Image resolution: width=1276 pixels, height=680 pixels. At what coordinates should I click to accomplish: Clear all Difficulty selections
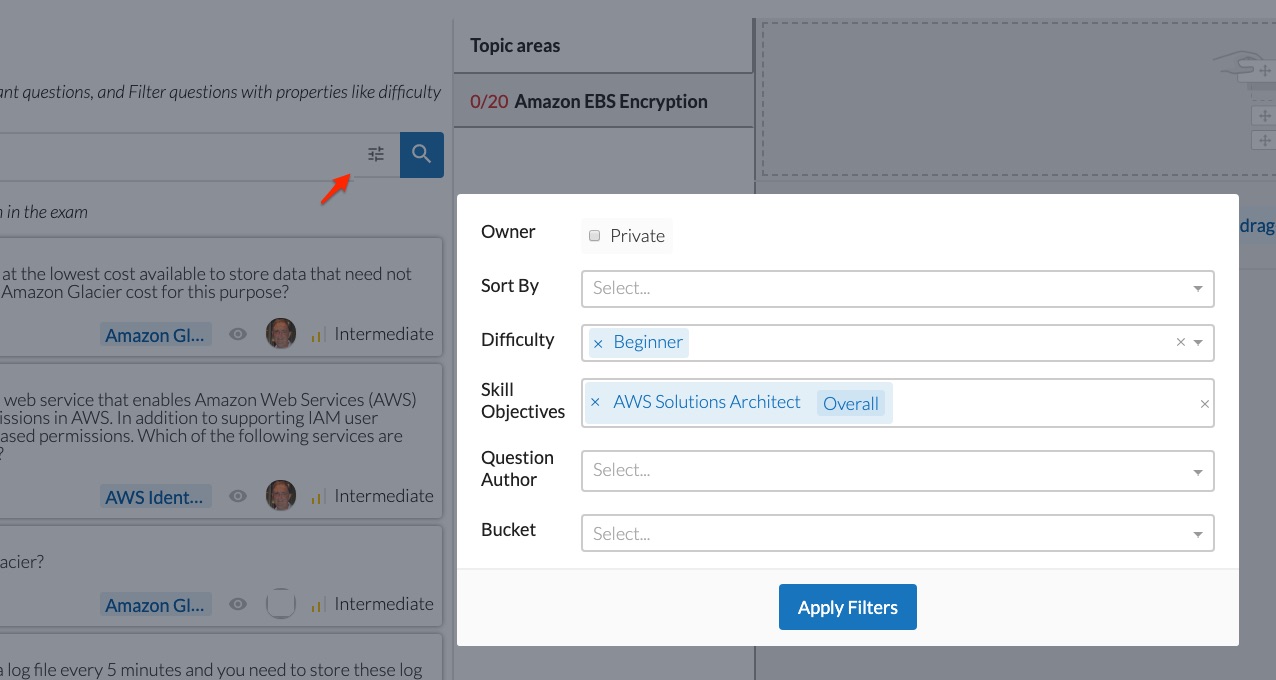click(x=1180, y=342)
